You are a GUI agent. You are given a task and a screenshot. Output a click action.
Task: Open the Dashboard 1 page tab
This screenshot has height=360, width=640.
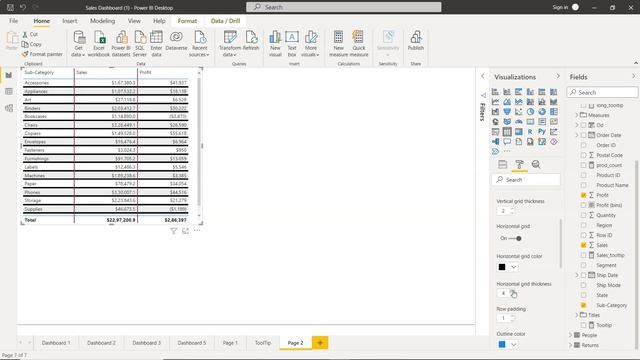pos(56,343)
